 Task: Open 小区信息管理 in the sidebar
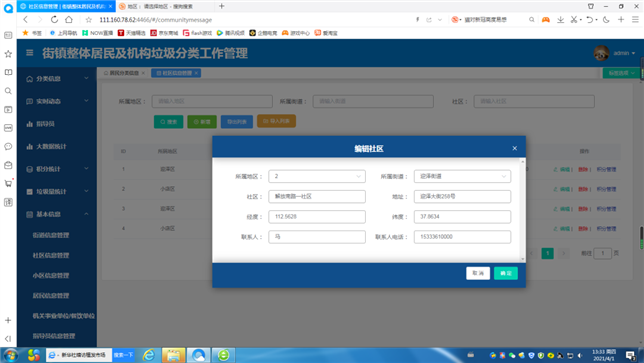51,275
